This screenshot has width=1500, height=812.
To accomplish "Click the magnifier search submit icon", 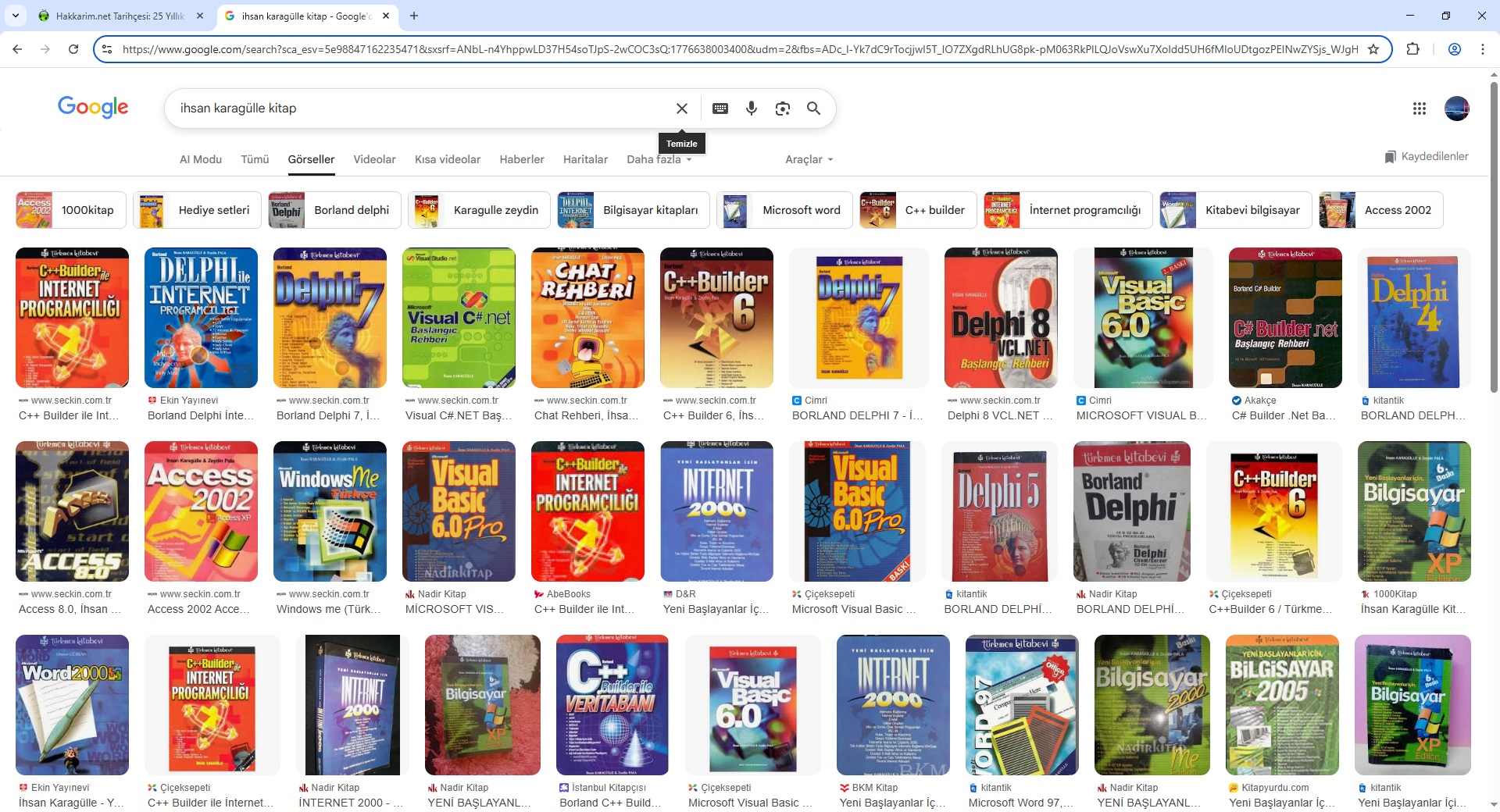I will [x=813, y=109].
